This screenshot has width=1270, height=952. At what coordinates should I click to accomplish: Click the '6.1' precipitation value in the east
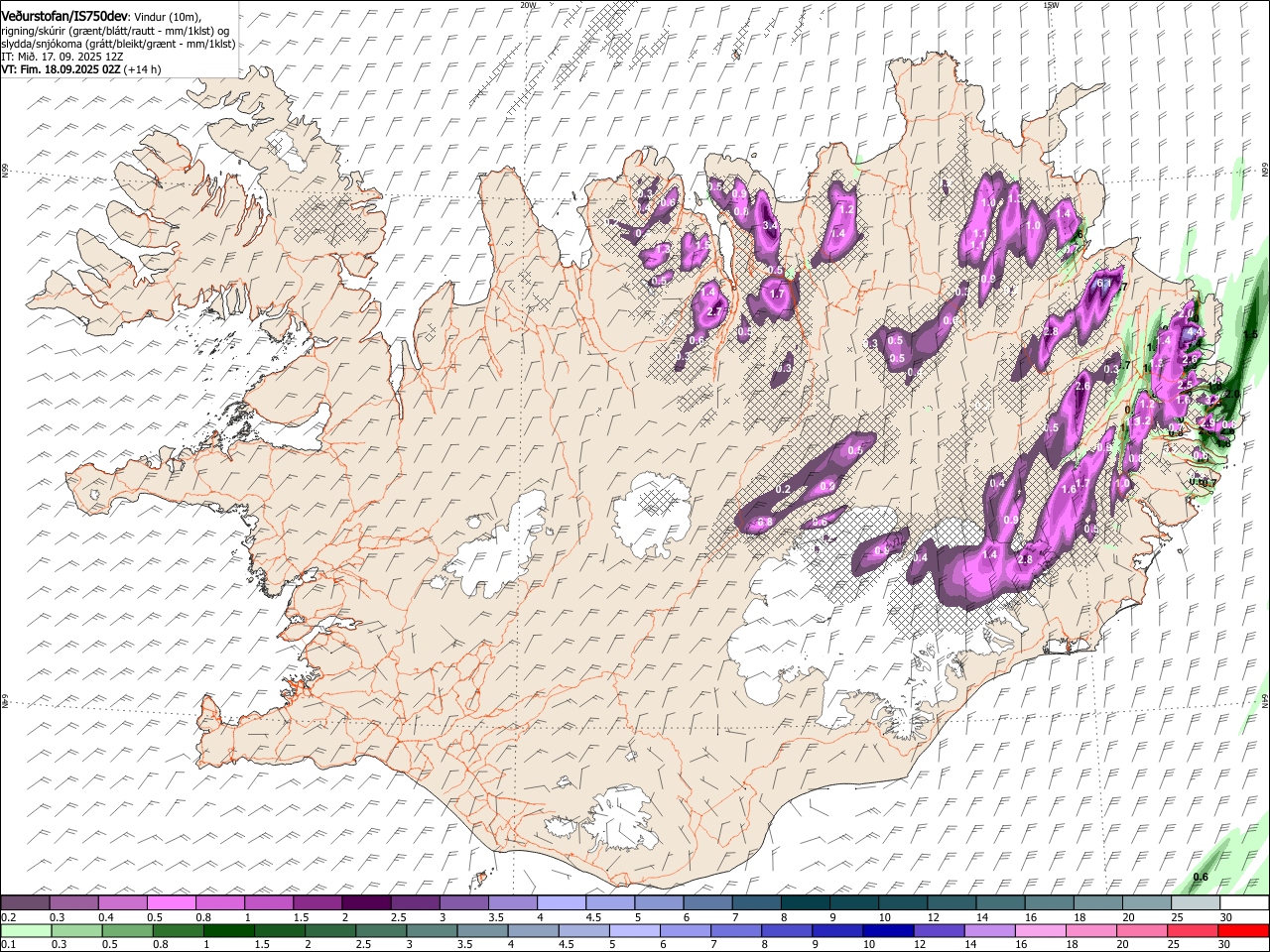point(1102,283)
